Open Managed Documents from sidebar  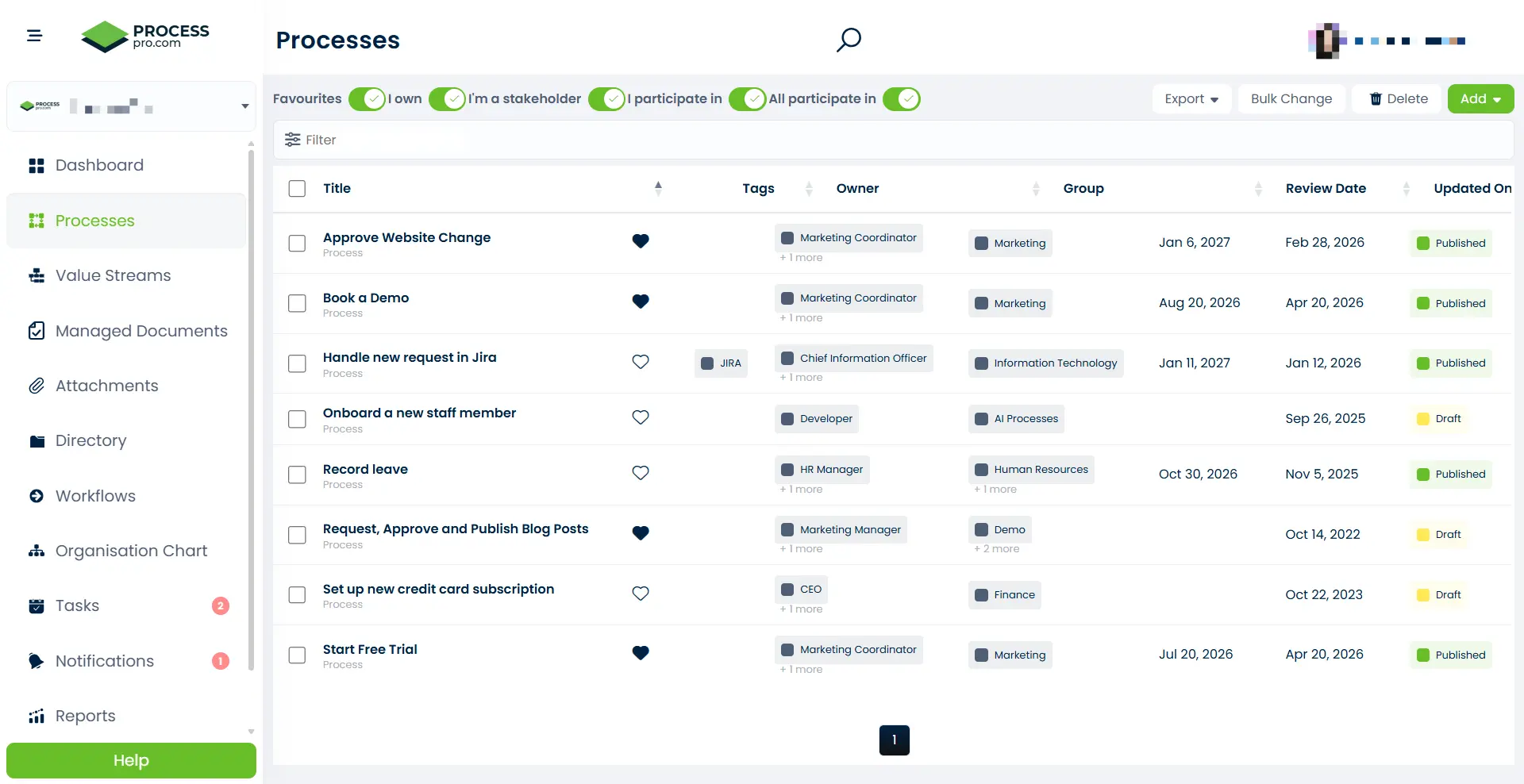141,331
